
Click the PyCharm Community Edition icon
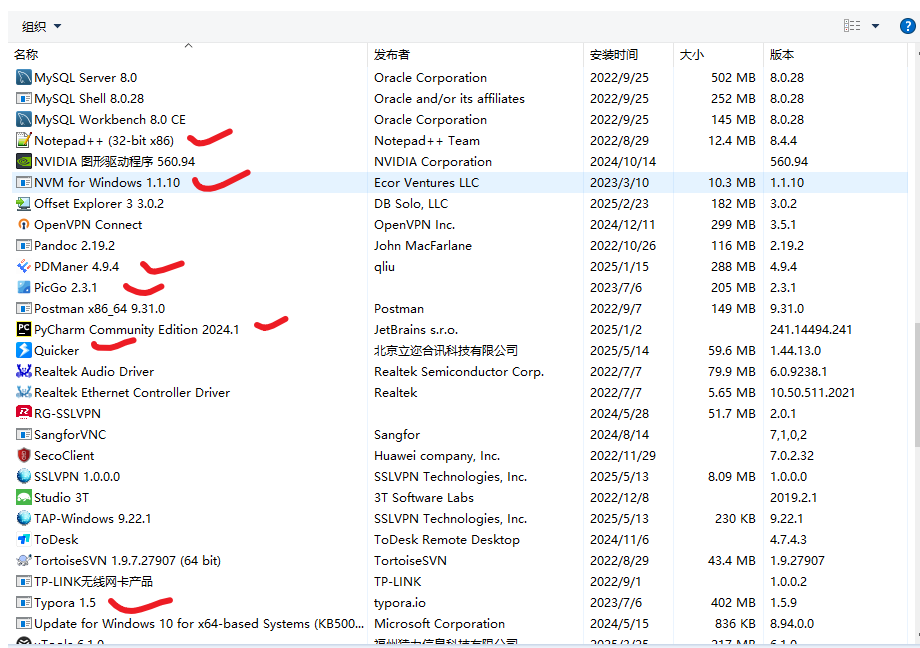tap(23, 329)
